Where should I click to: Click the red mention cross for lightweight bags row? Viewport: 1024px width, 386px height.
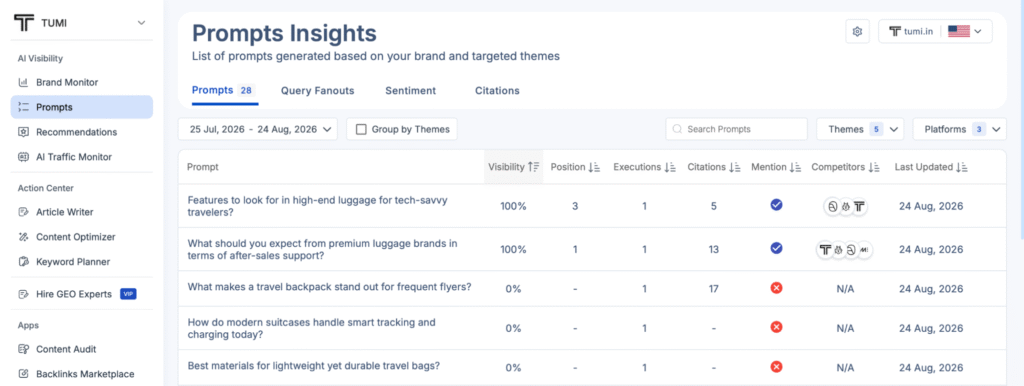776,367
